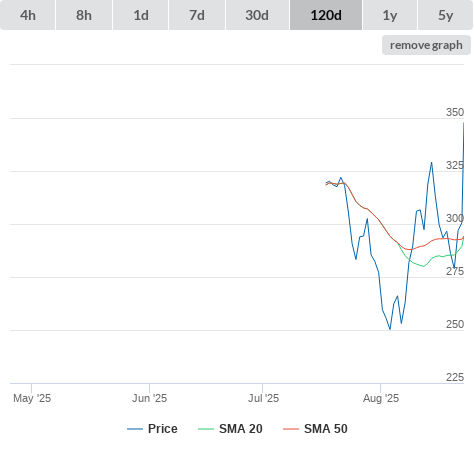The width and height of the screenshot is (474, 455).
Task: Click the 350 price axis label
Action: pyautogui.click(x=455, y=112)
